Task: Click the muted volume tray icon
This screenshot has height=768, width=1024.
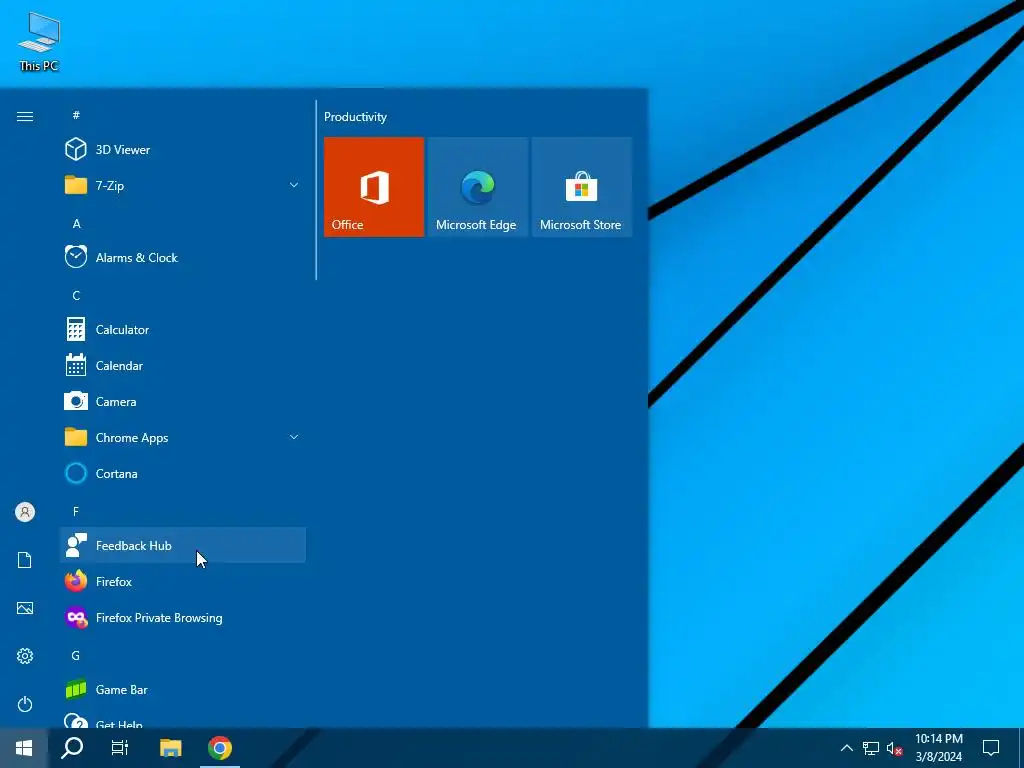Action: pyautogui.click(x=894, y=748)
